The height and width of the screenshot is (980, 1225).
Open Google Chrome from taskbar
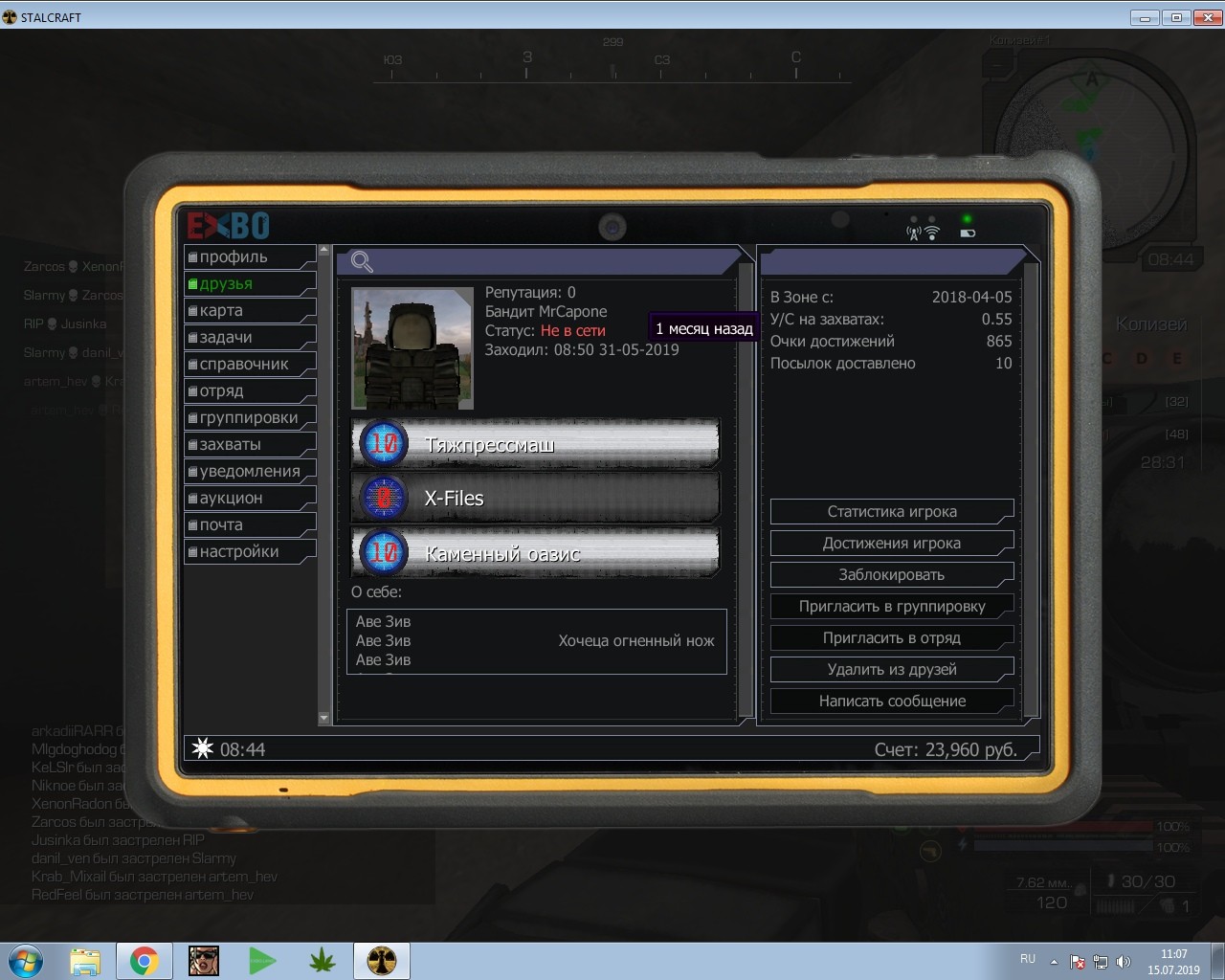click(145, 961)
